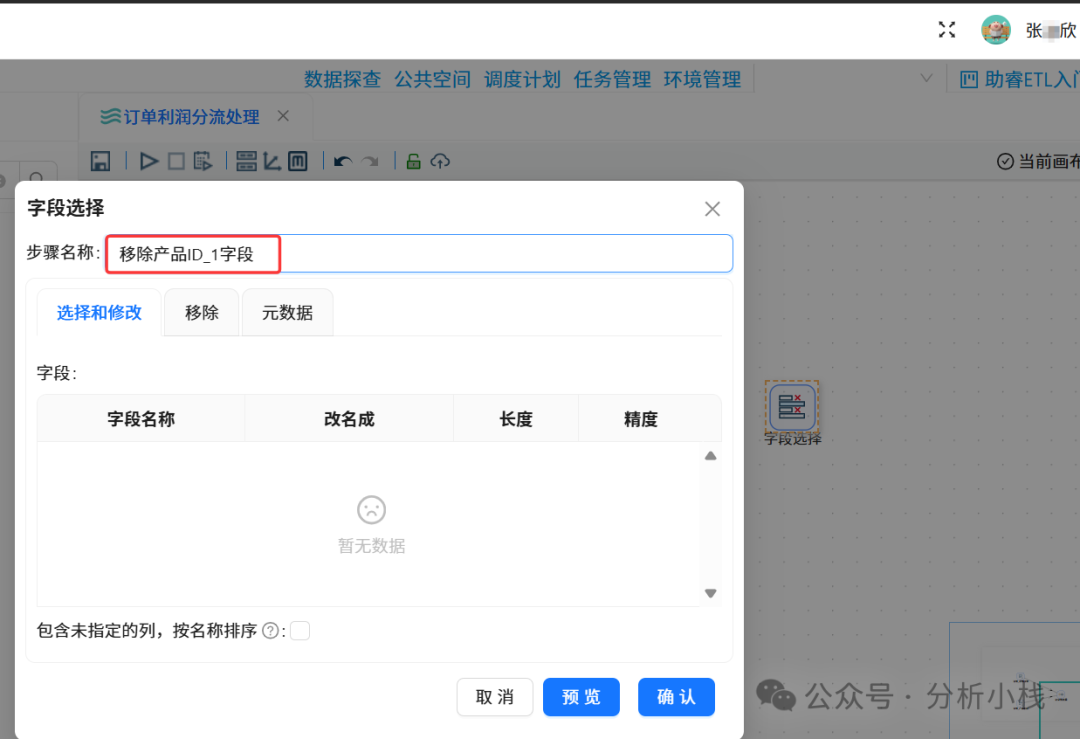Click the 精度 column header

click(x=641, y=419)
